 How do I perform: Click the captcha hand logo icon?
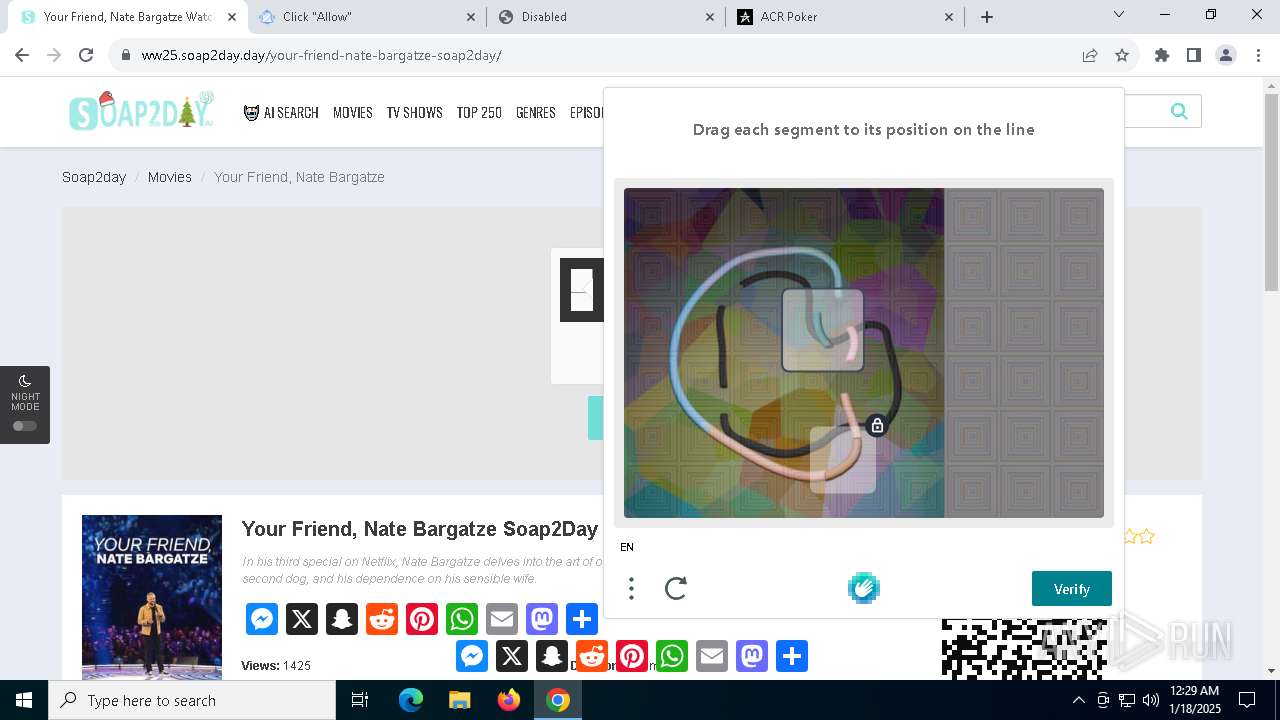[x=864, y=588]
